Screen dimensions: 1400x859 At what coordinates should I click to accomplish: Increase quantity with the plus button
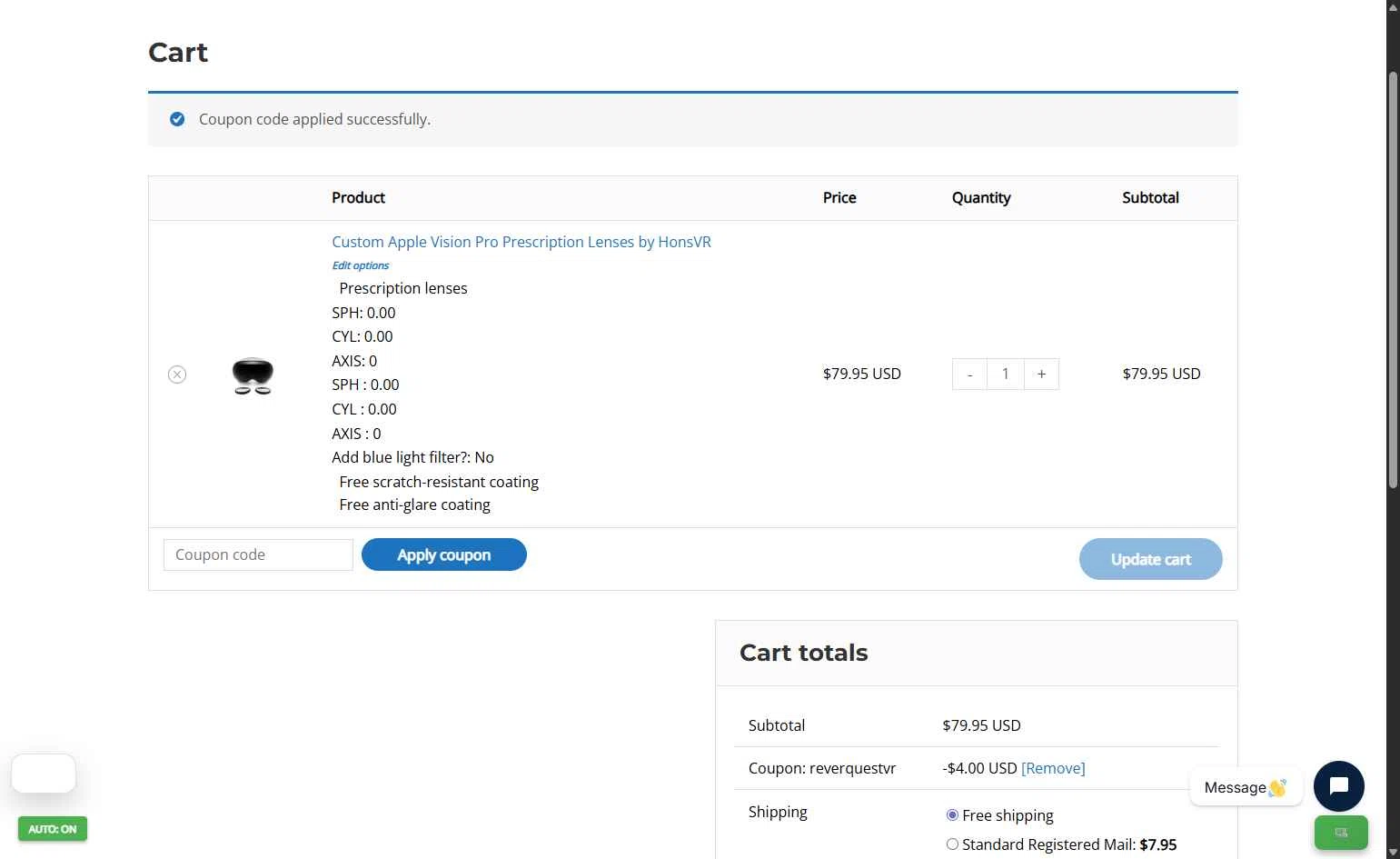click(x=1041, y=374)
